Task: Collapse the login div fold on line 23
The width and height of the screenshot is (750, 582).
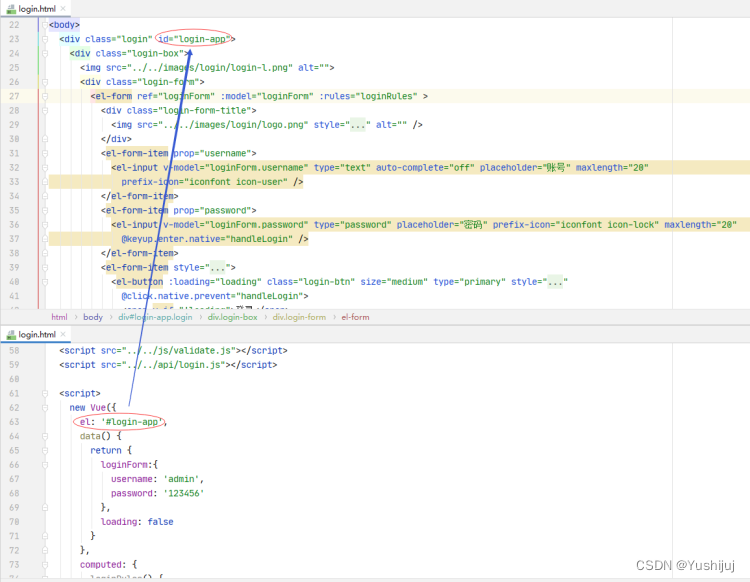Action: (44, 39)
